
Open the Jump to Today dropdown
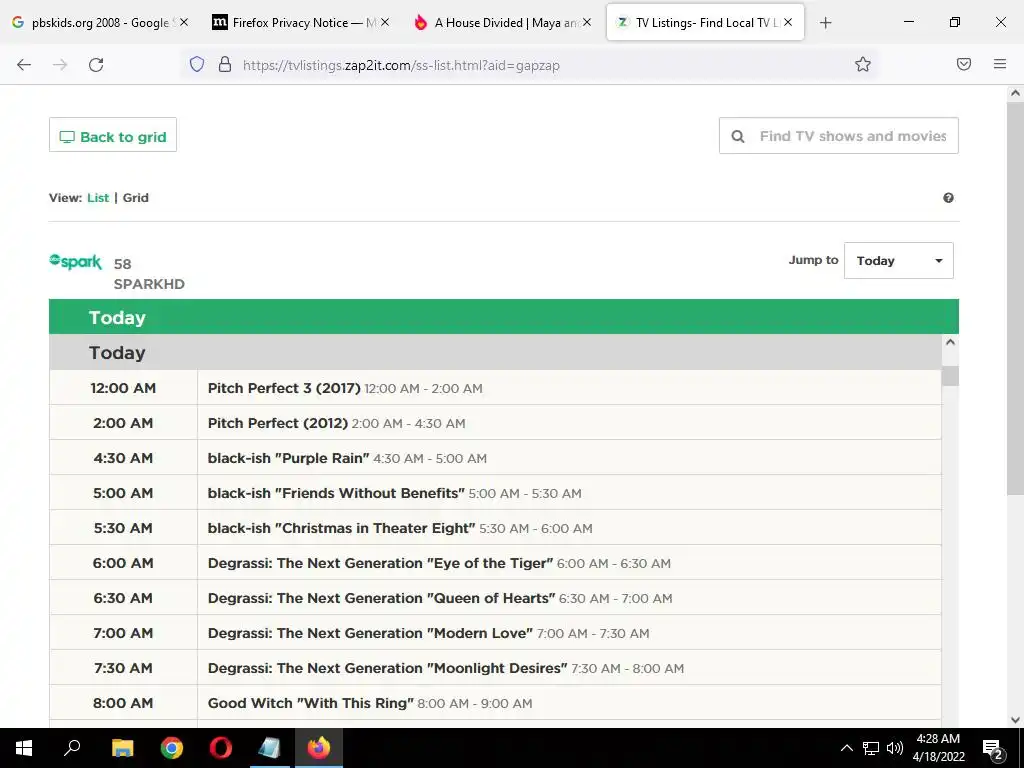click(899, 261)
